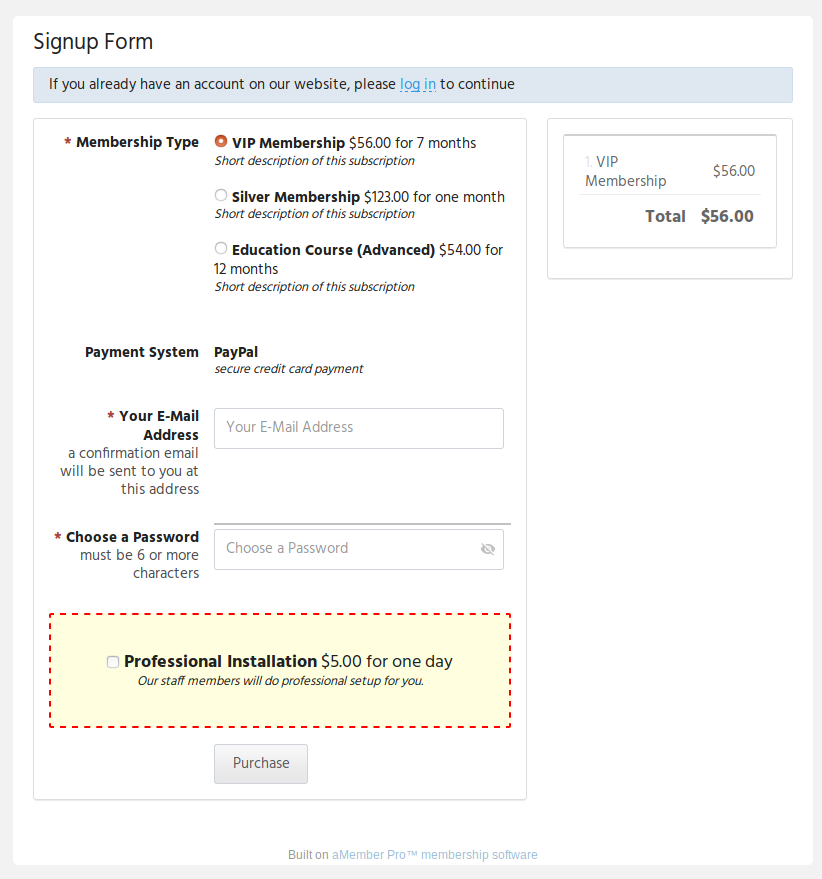The height and width of the screenshot is (879, 822).
Task: Open the log in link
Action: coord(418,84)
